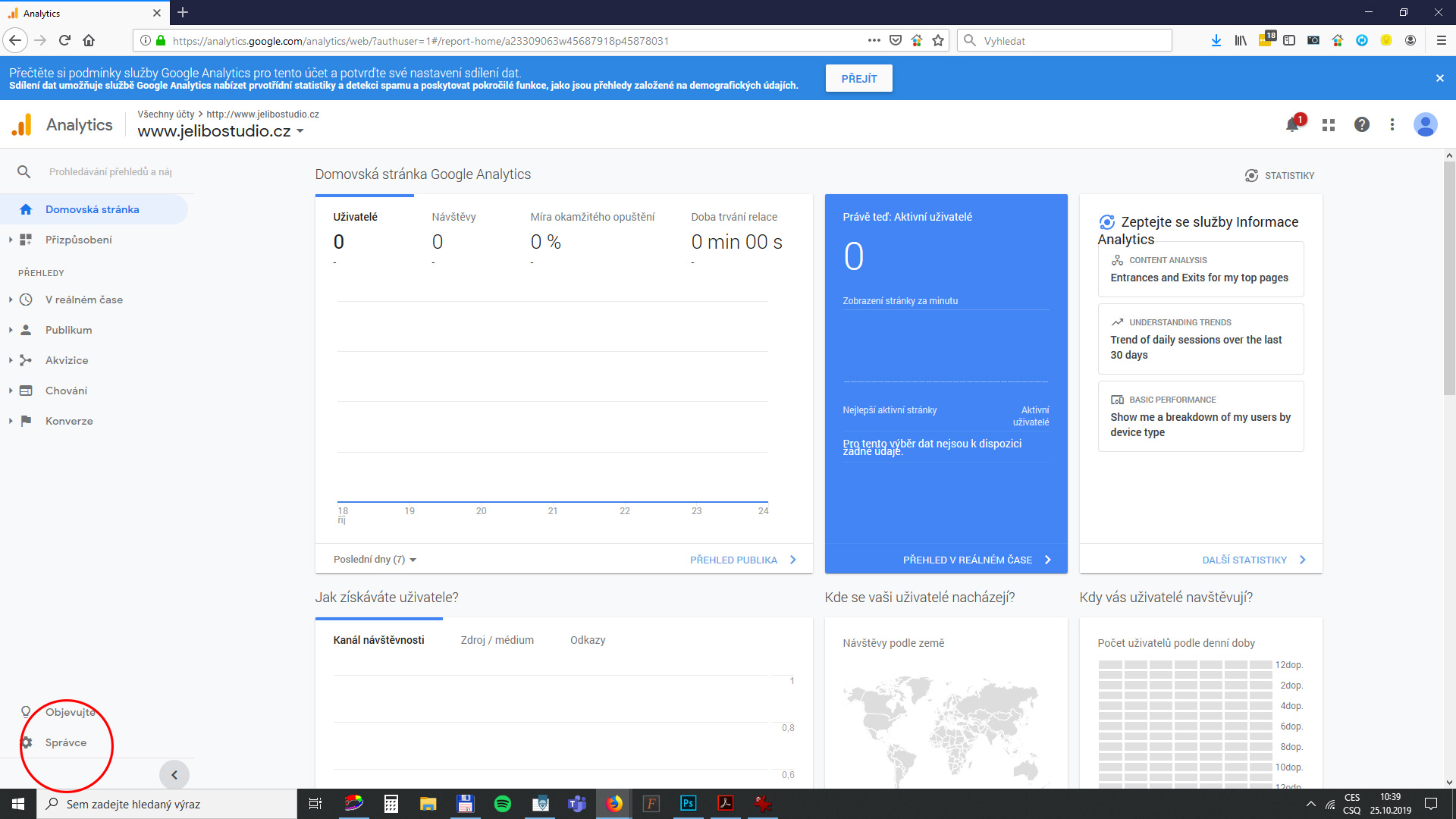Open the Firefox library icon
1456x819 pixels.
[1241, 40]
